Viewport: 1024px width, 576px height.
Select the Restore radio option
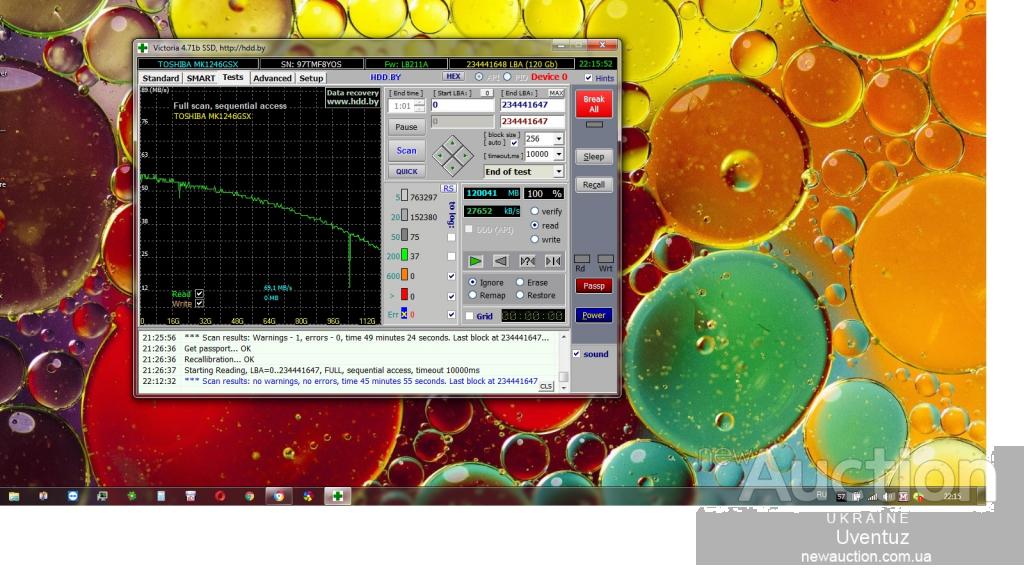pos(520,295)
